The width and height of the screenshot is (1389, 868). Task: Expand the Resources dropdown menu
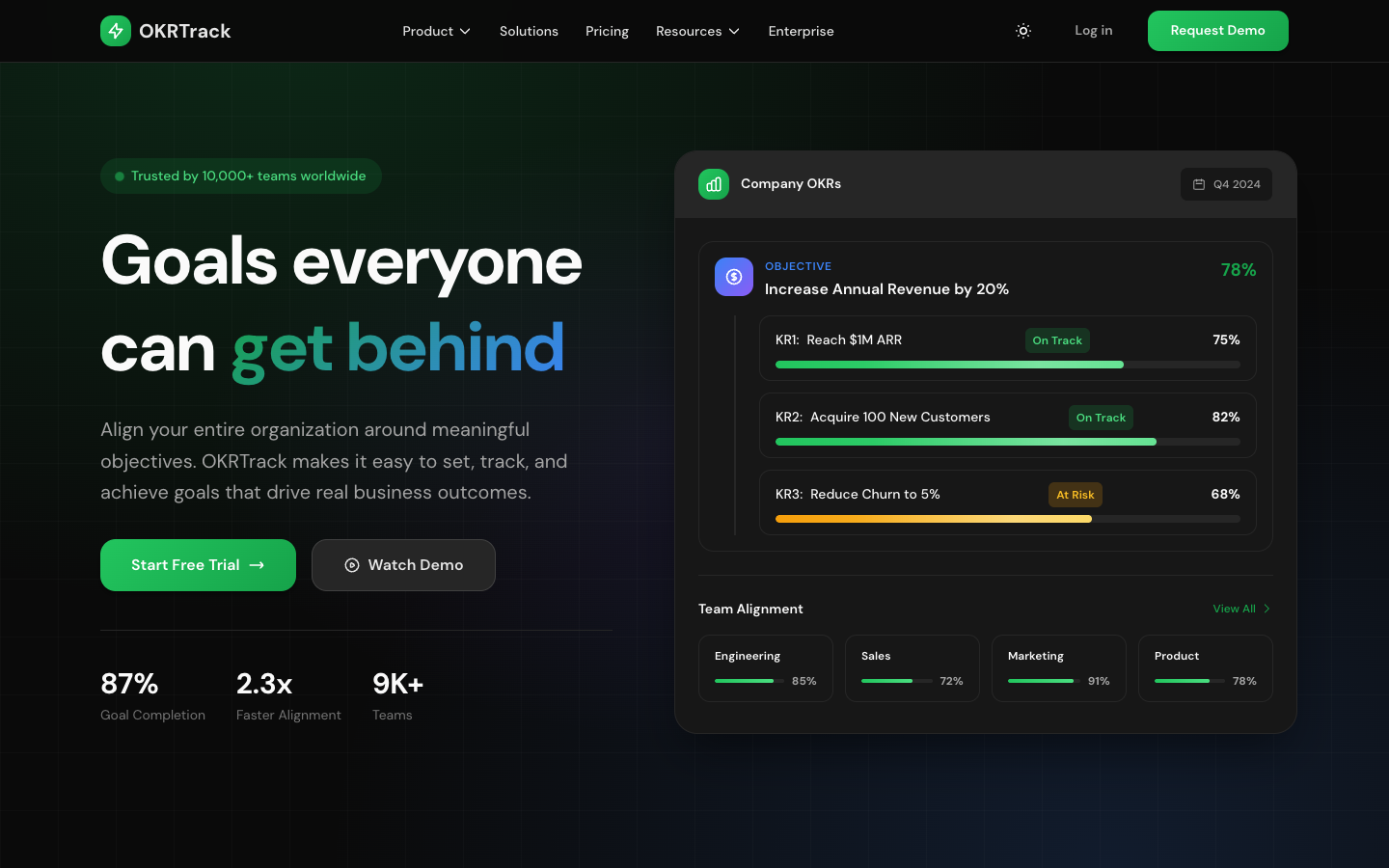point(697,31)
